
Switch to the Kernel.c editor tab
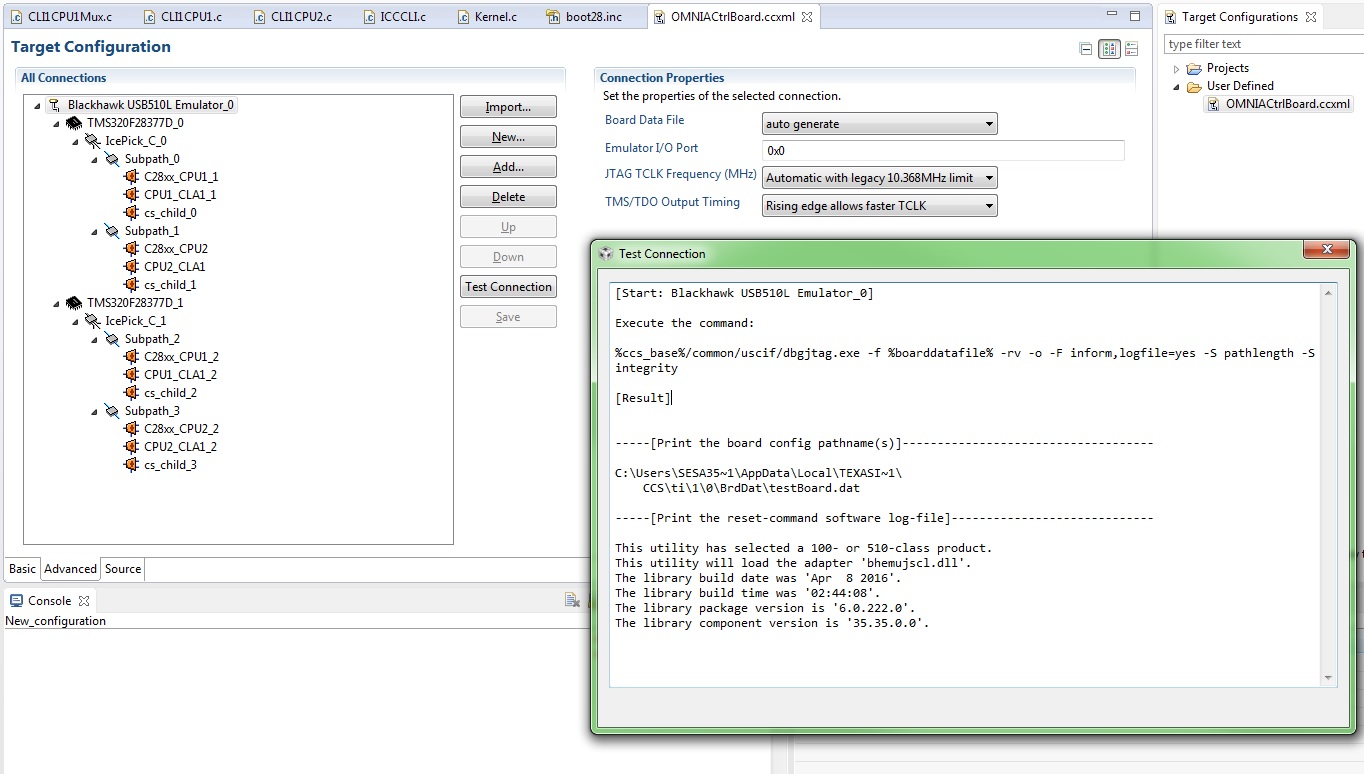(489, 17)
